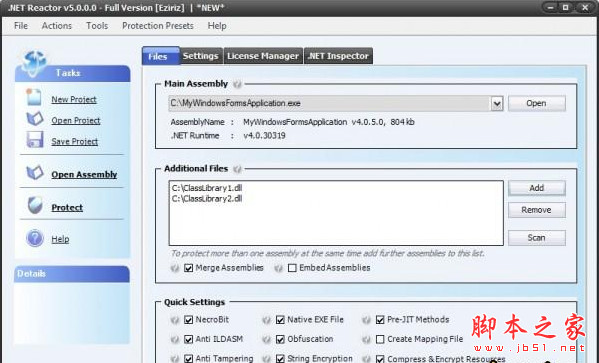Click the Open button for Main Assembly
Screen dimensions: 599x363
tap(536, 104)
